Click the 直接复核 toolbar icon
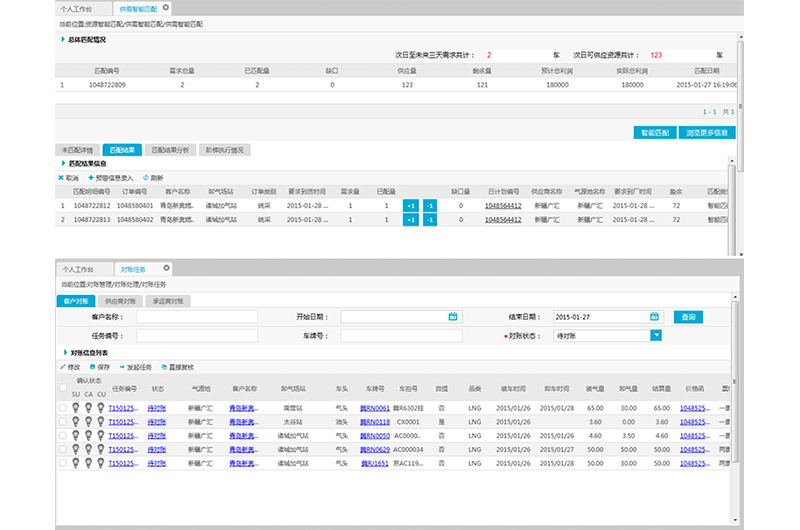The image size is (800, 530). click(x=164, y=367)
